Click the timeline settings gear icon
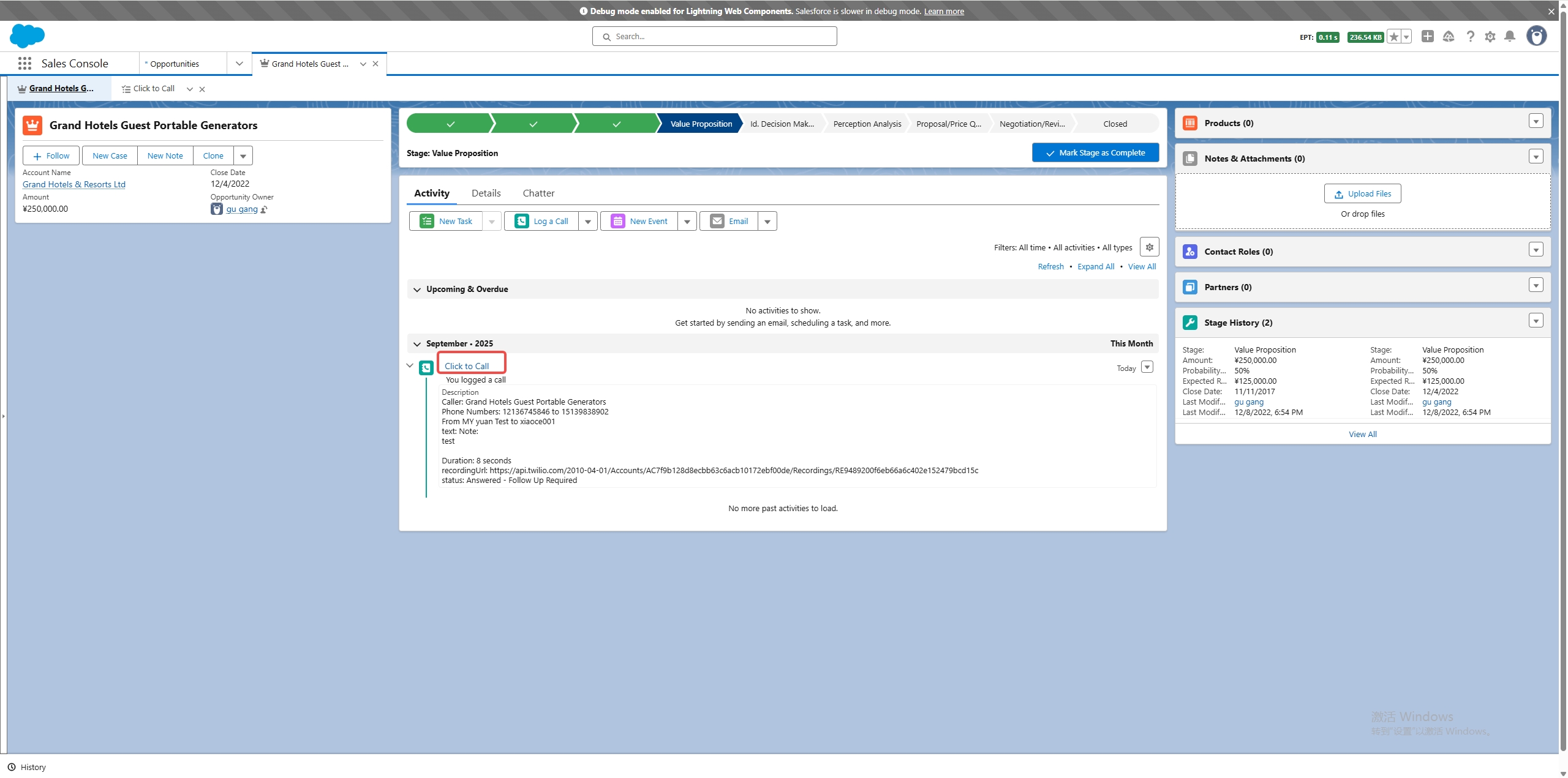 pyautogui.click(x=1149, y=247)
